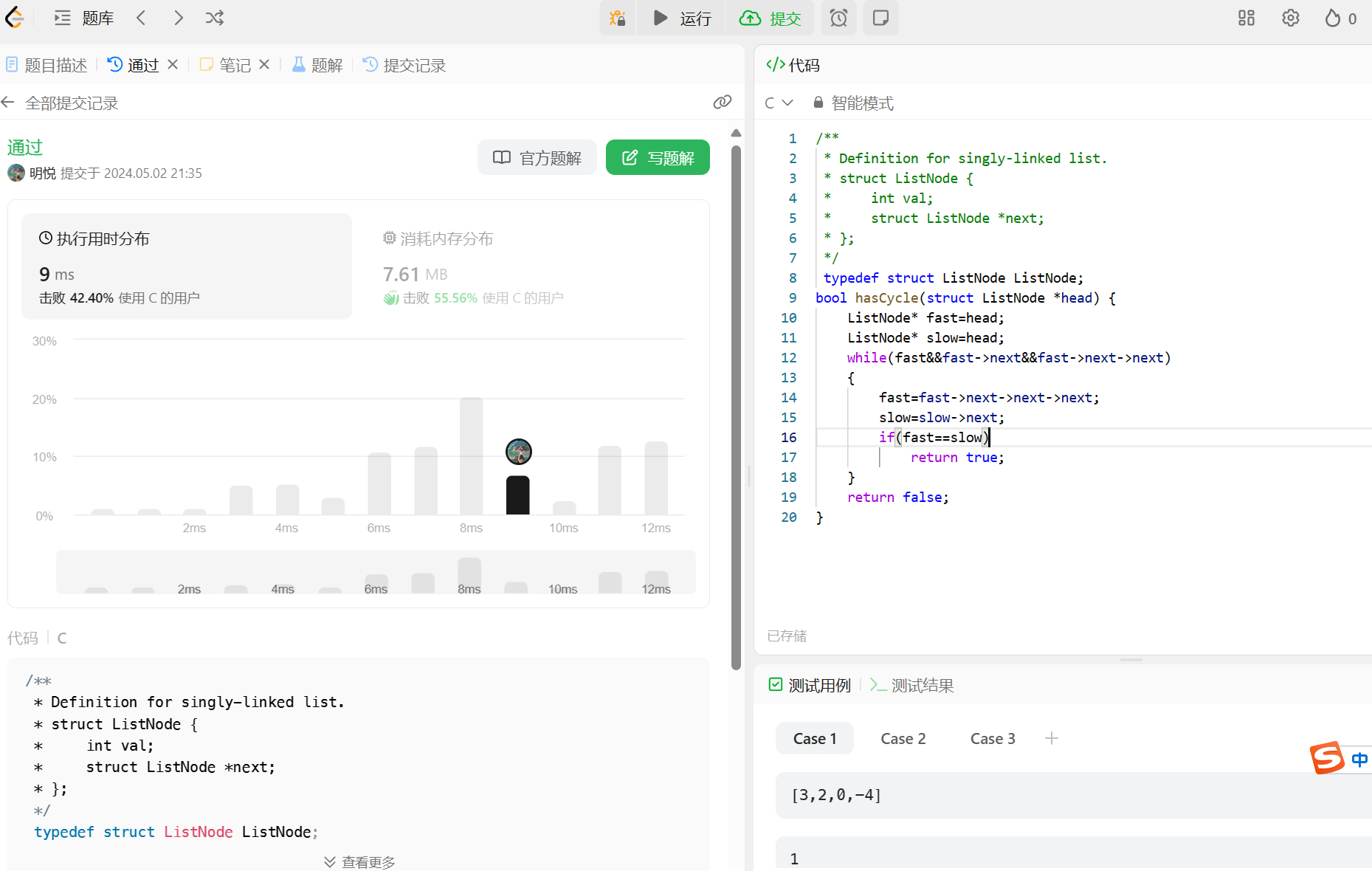Go to next problem arrow
This screenshot has width=1372, height=871.
coord(178,18)
